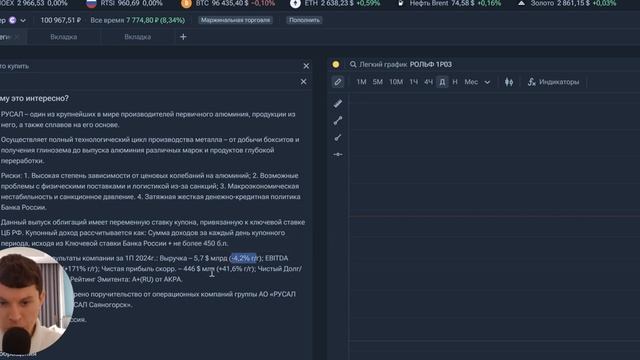Click the BTC 96 435,40 $ quote

click(235, 3)
